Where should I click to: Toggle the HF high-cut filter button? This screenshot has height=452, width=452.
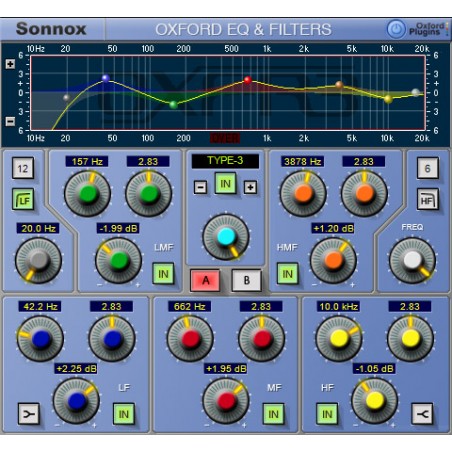point(428,199)
